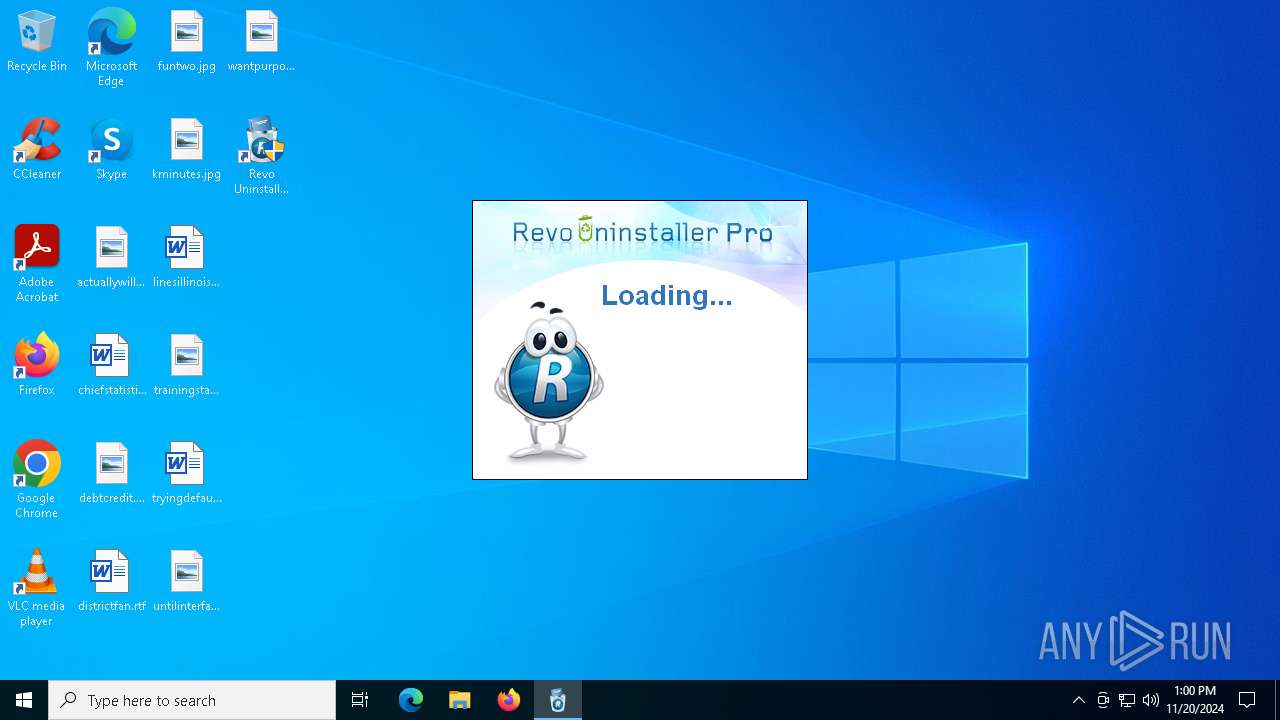Select the chiefstatisti... Word document
This screenshot has width=1280, height=720.
(111, 366)
